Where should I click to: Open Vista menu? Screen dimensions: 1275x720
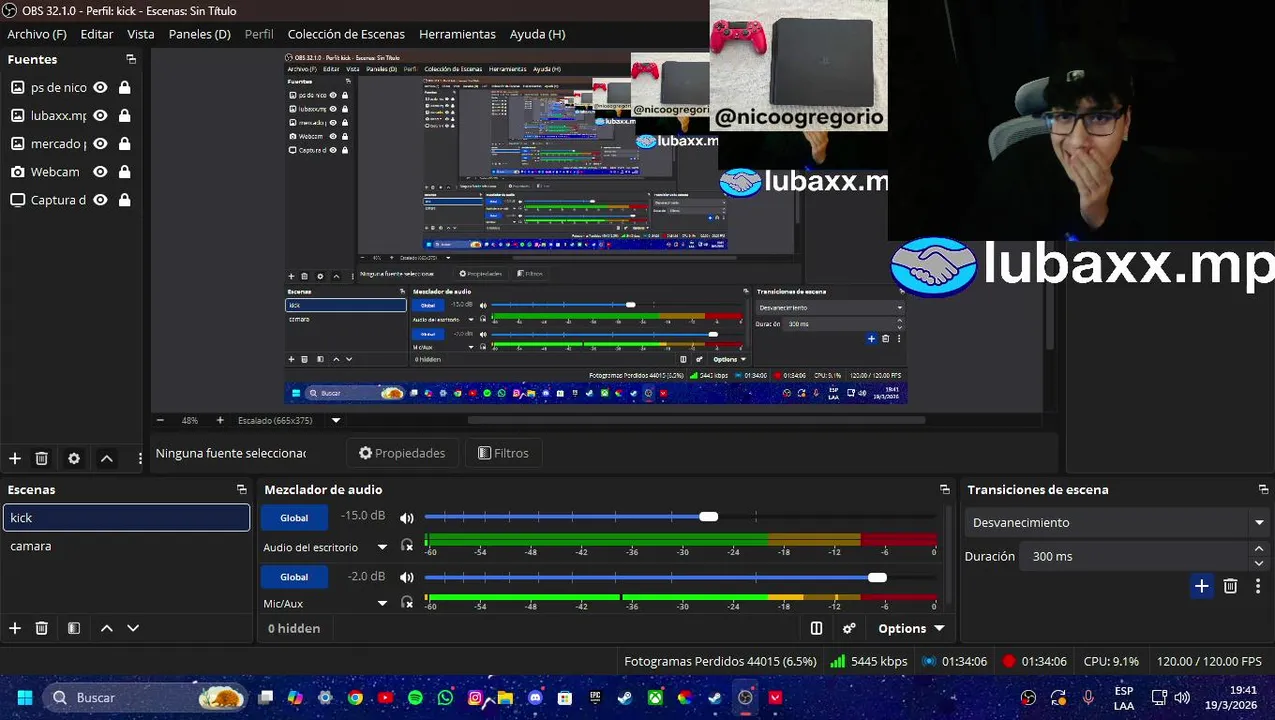point(141,34)
